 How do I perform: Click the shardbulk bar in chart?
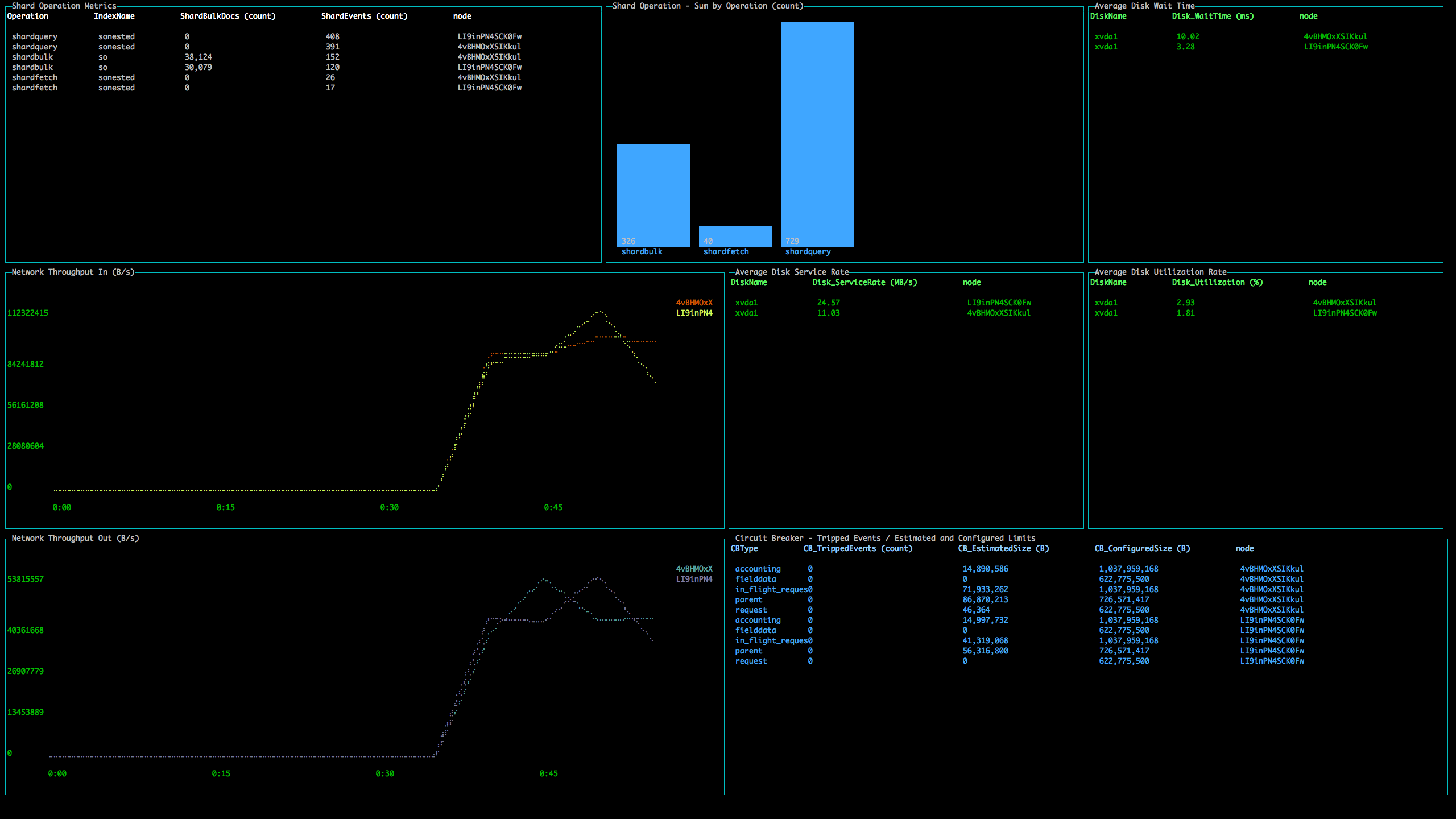653,195
